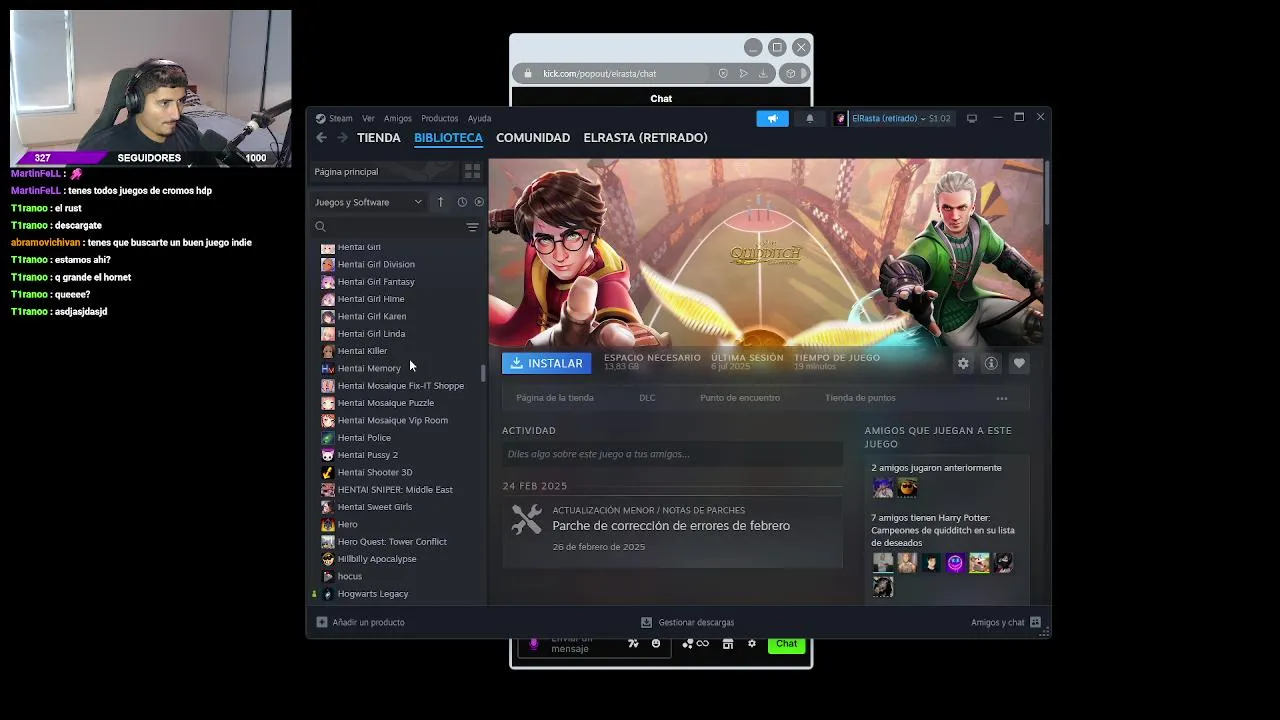The image size is (1280, 720).
Task: Switch library to grid collections view
Action: click(x=472, y=172)
